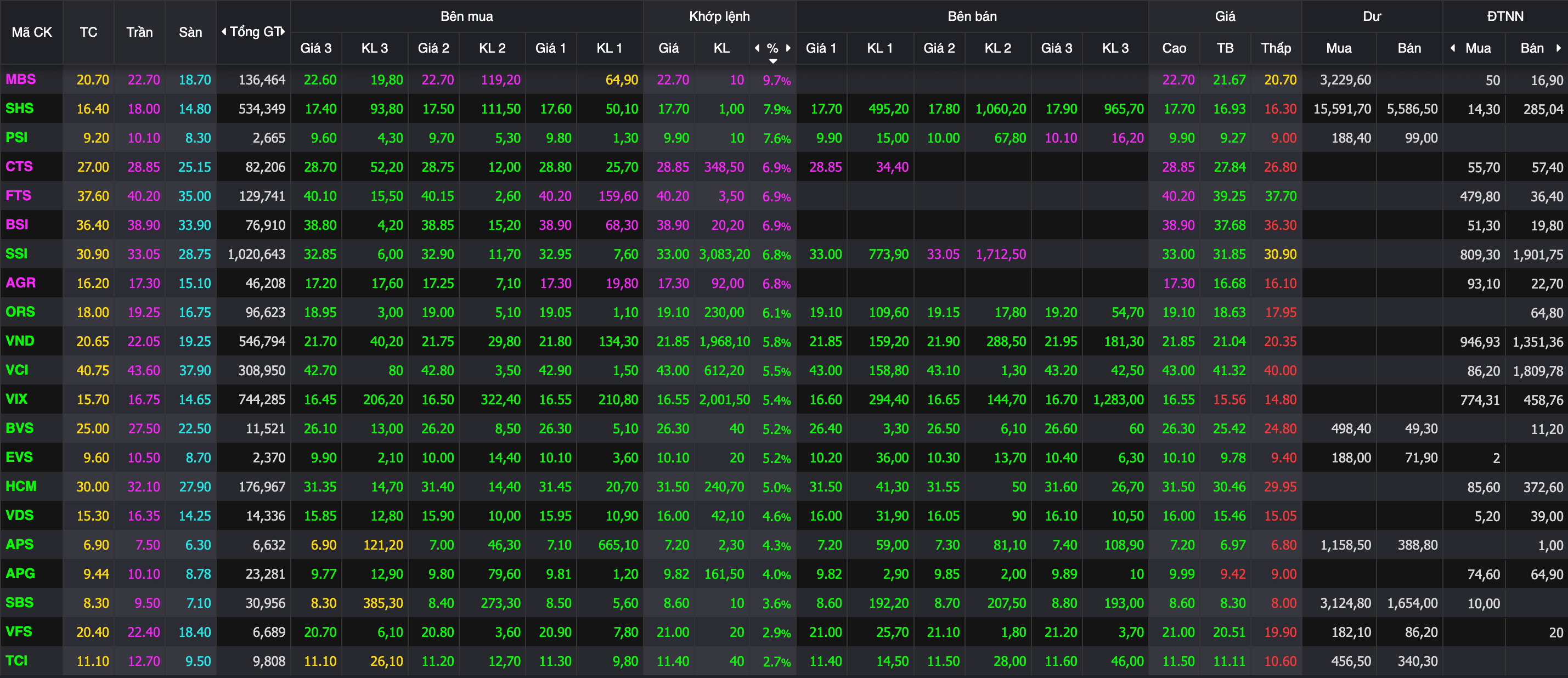Click the Cao price column header
Screen dimensions: 1568x678
click(1174, 48)
